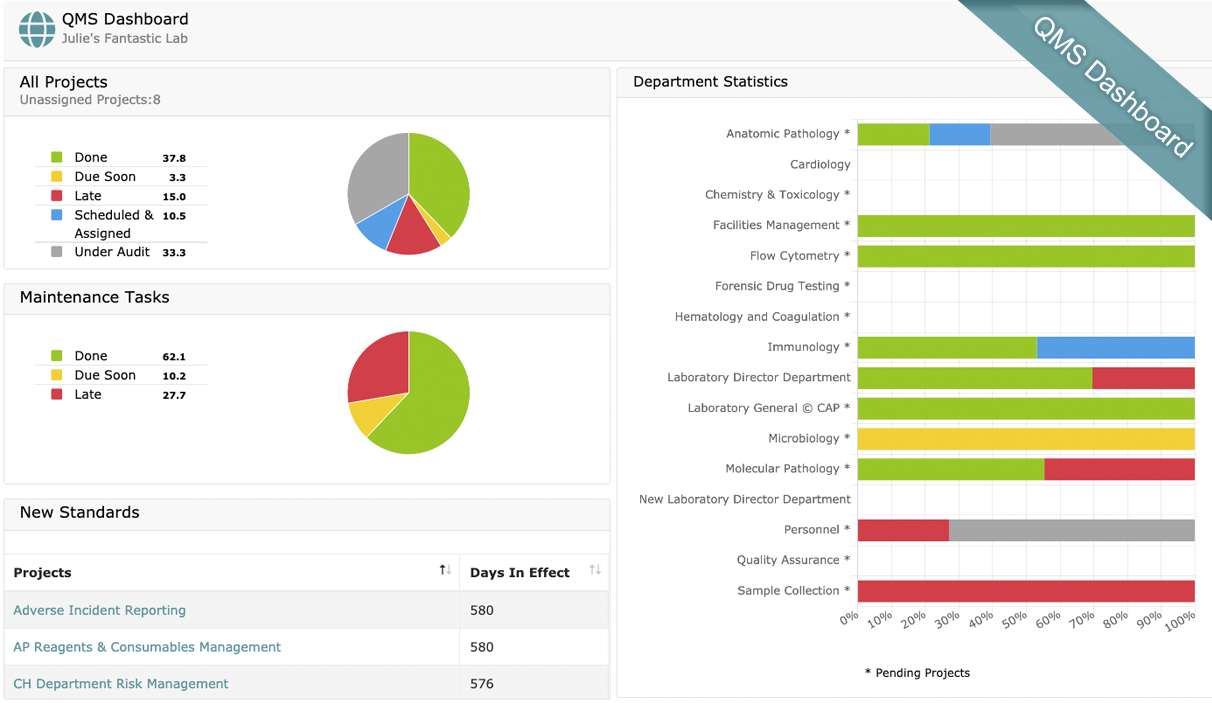This screenshot has width=1212, height=703.
Task: Open CH Department Risk Management link
Action: 121,684
